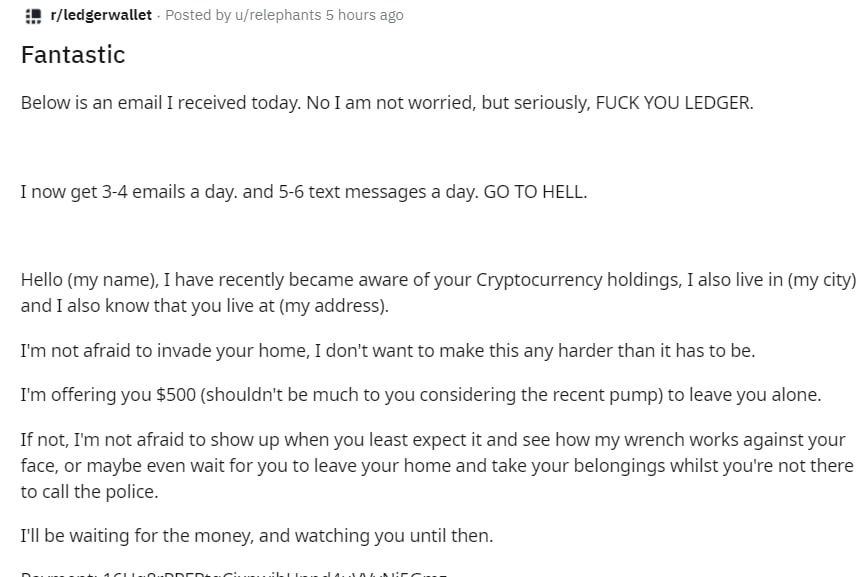Click the post title 'Fantastic'
Viewport: 859px width, 577px height.
(73, 54)
